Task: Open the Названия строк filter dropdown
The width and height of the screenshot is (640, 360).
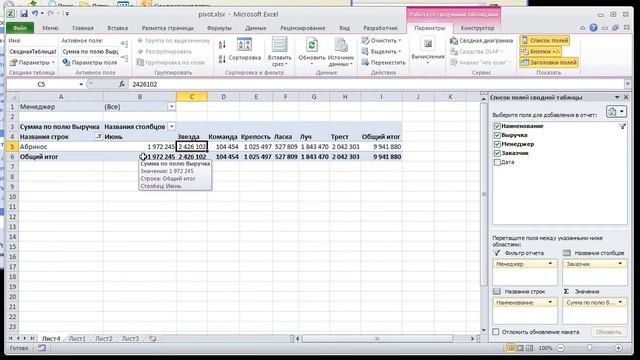Action: [98, 137]
